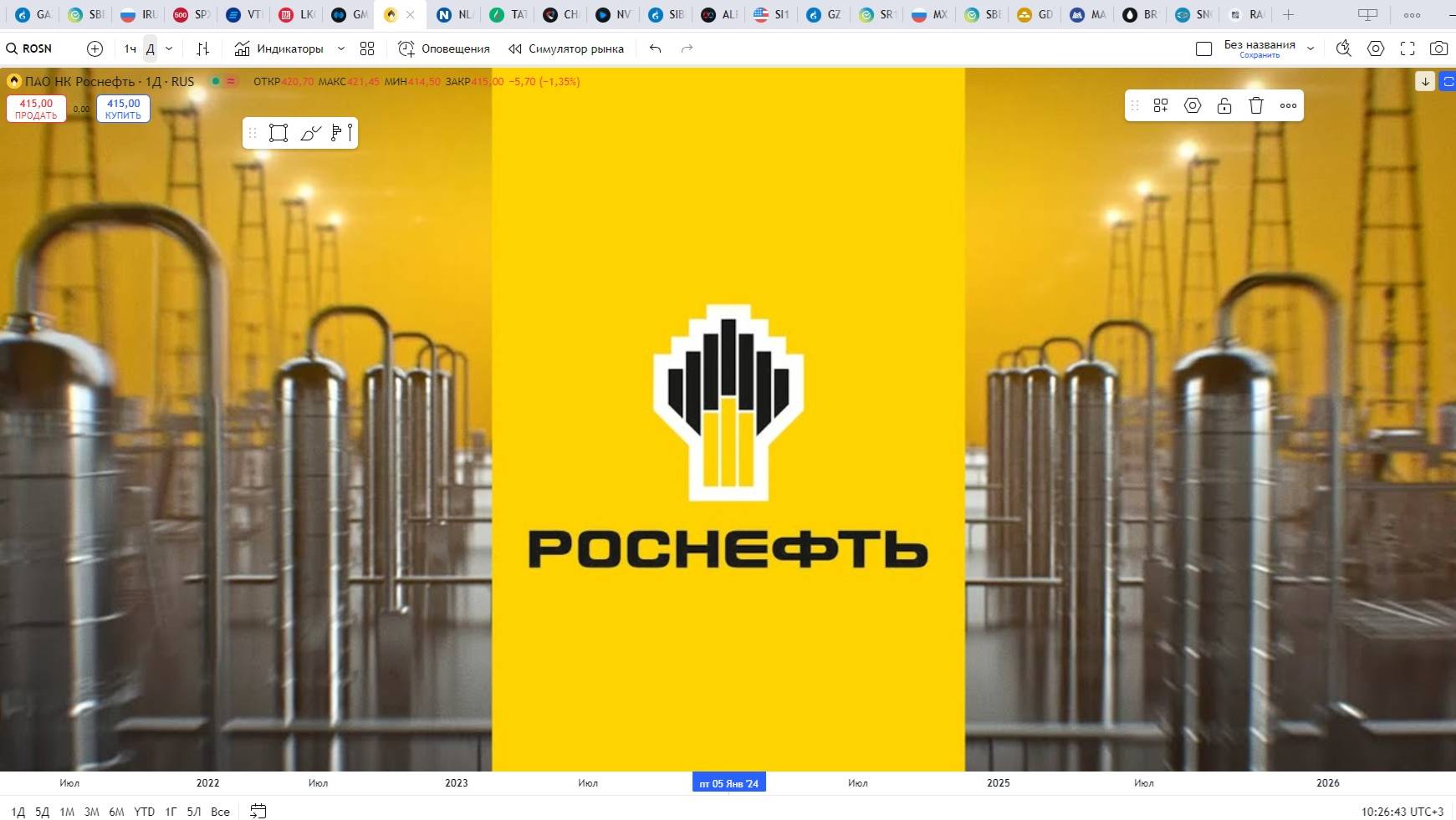Open browser side-by-side screen icon
1456x820 pixels.
(1367, 14)
